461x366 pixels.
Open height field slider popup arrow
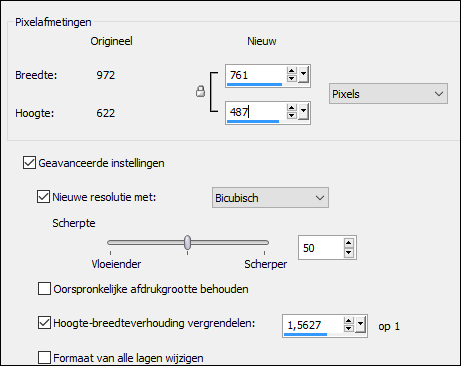pos(303,111)
